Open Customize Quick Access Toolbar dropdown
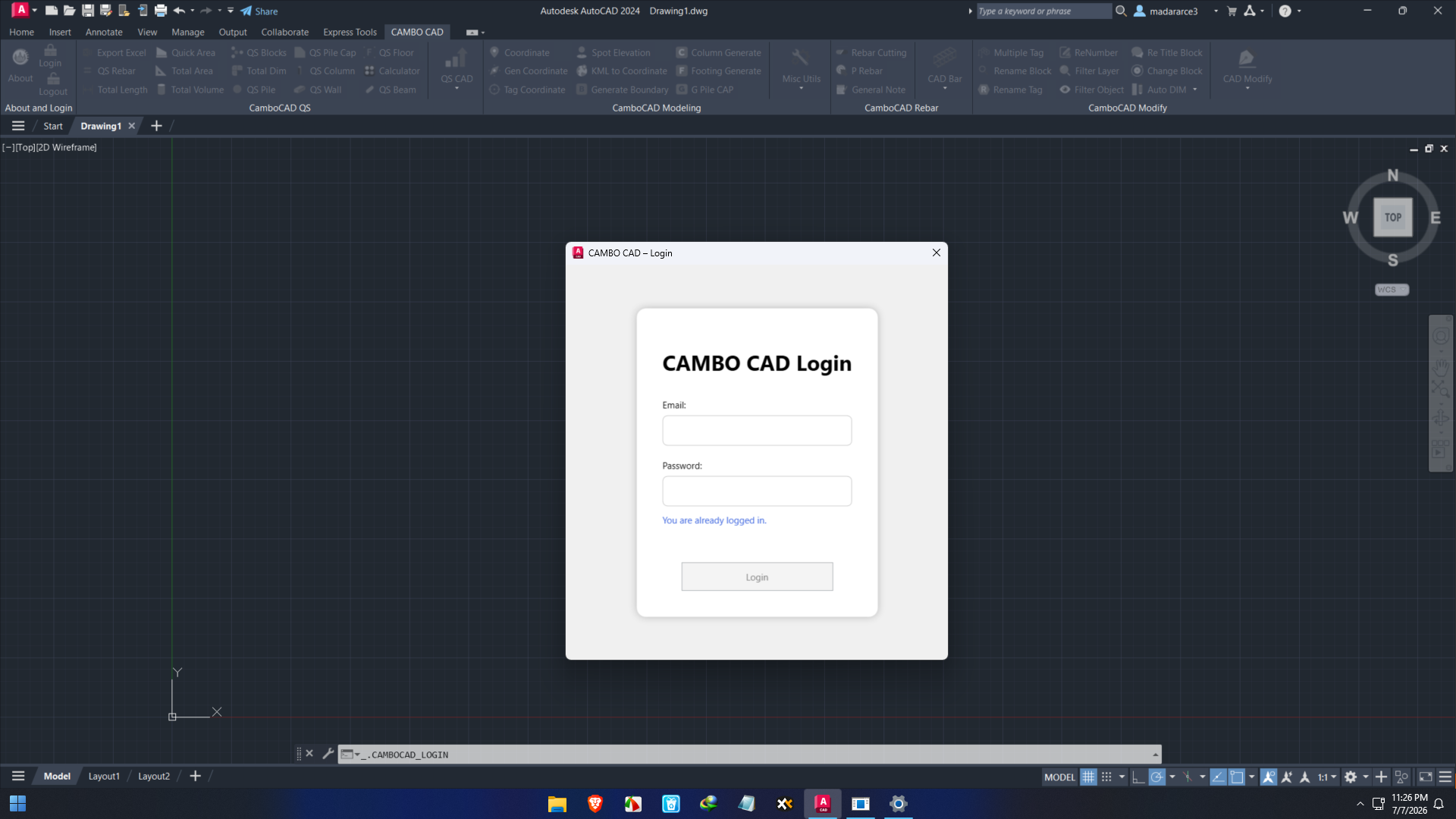 pos(231,11)
